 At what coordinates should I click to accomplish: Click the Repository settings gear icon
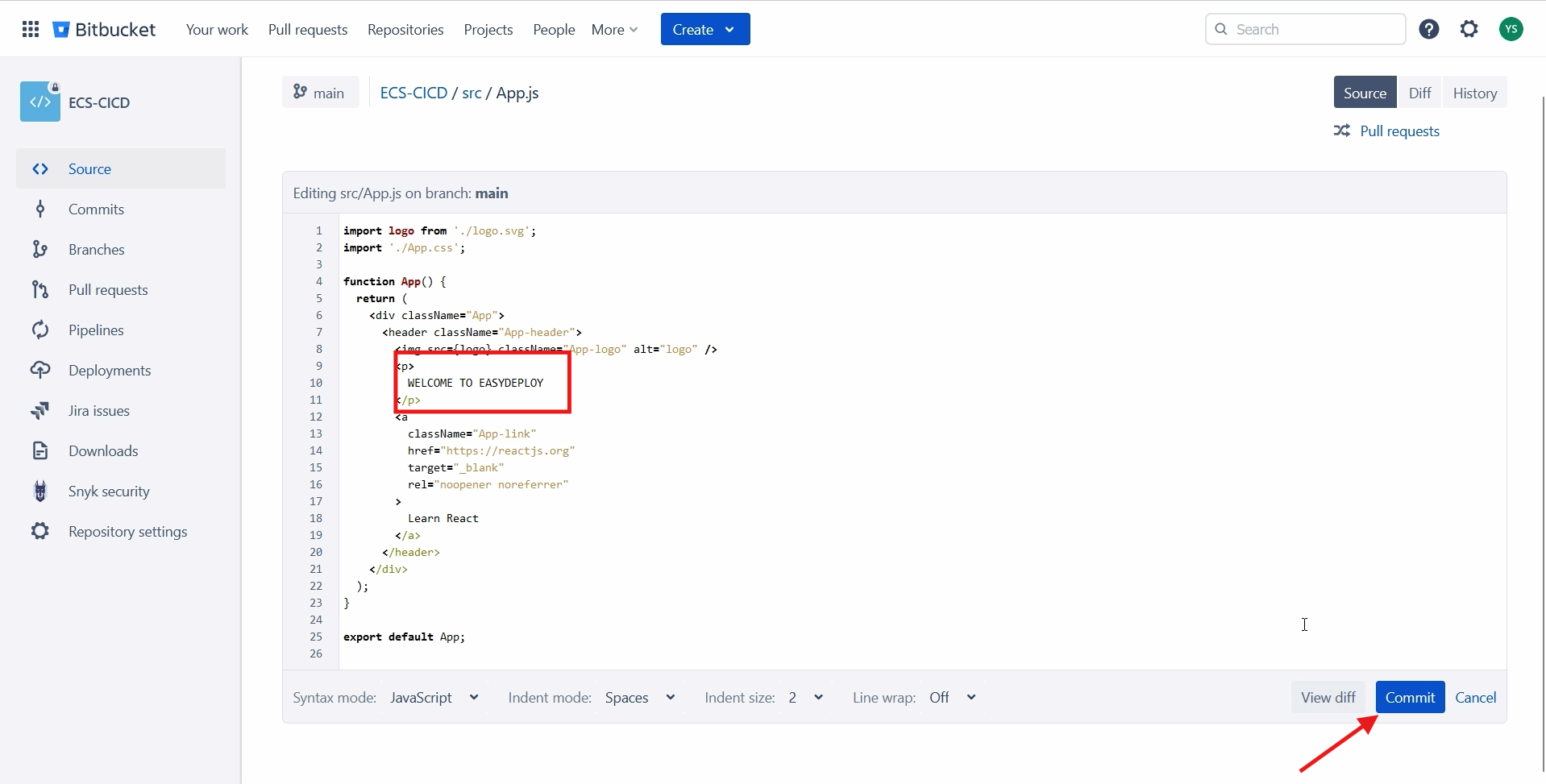coord(40,531)
